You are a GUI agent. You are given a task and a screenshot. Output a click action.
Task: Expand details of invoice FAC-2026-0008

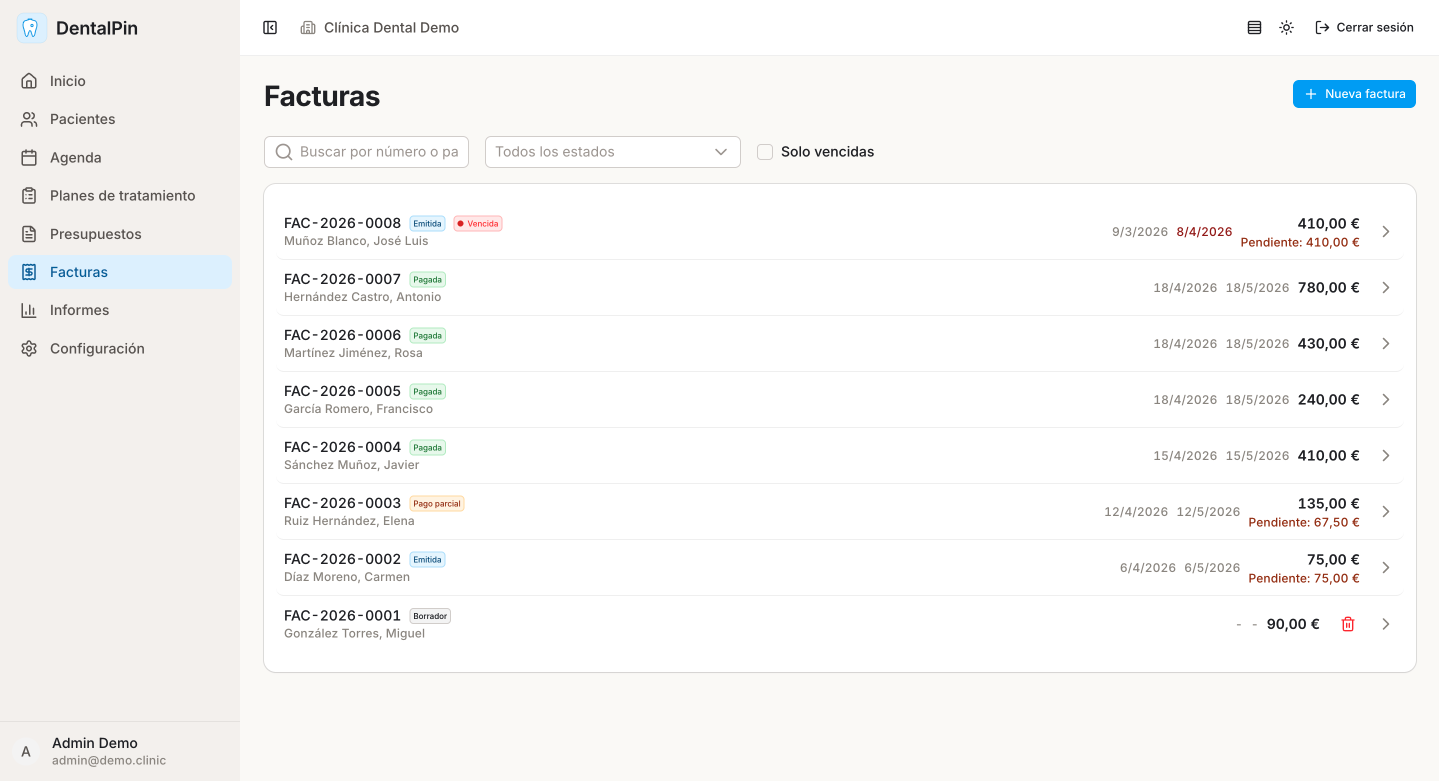coord(1385,231)
